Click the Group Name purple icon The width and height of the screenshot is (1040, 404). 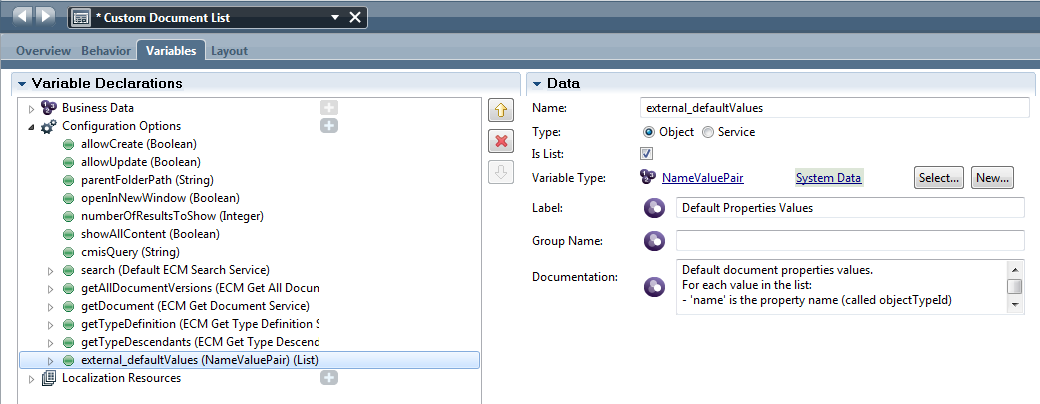[x=655, y=241]
